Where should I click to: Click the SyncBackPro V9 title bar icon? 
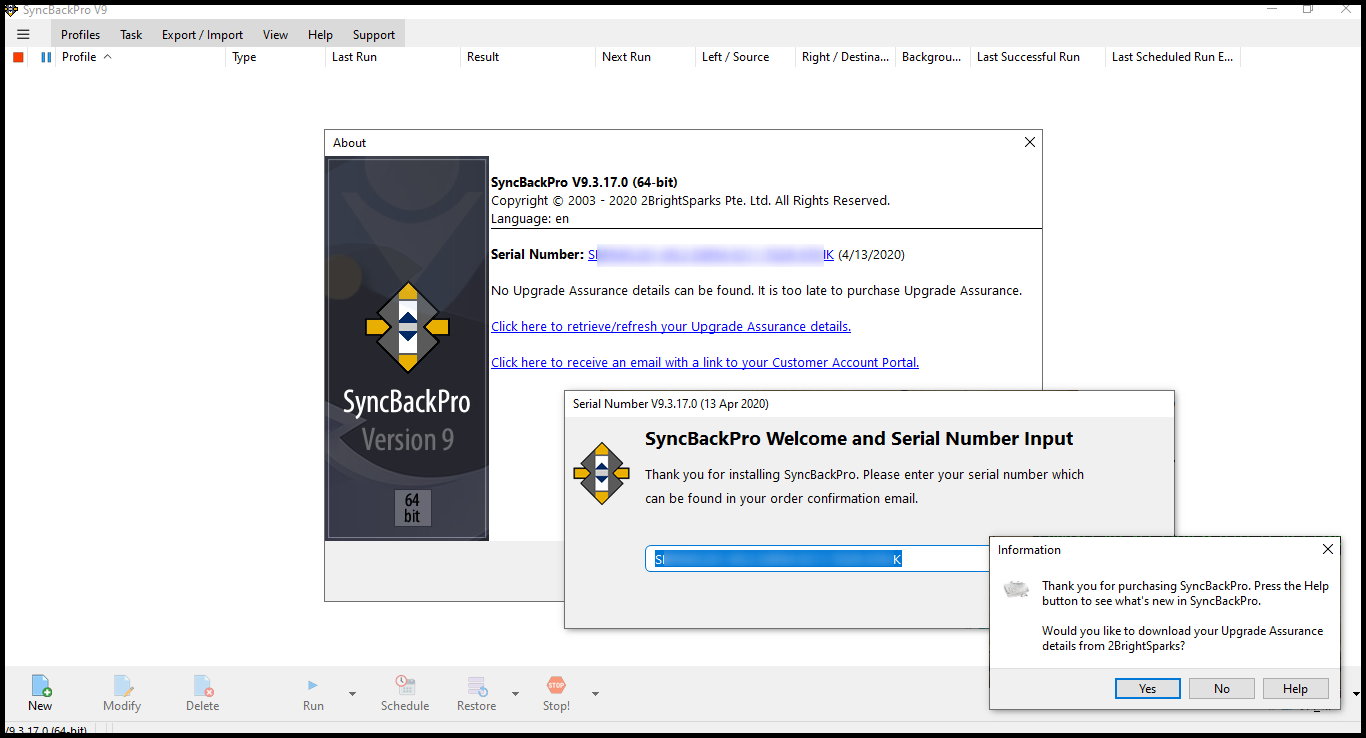(x=11, y=9)
